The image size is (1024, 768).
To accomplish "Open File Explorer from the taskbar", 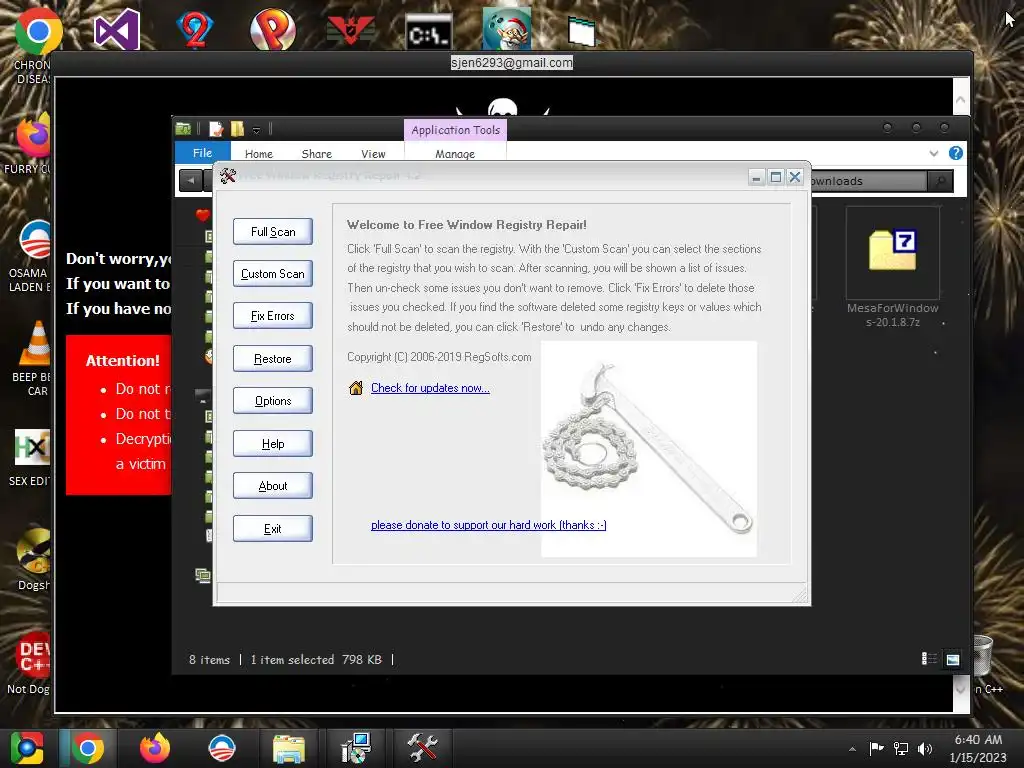I will coord(289,750).
